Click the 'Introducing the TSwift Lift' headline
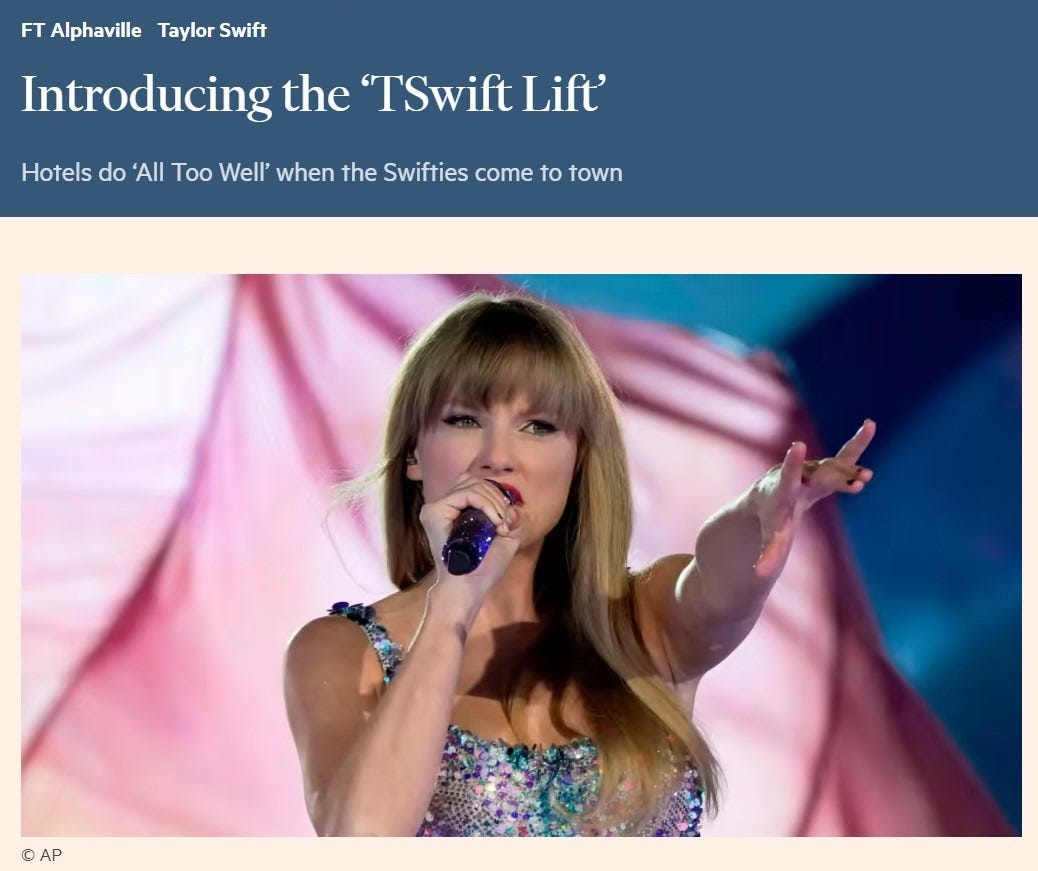 point(314,95)
